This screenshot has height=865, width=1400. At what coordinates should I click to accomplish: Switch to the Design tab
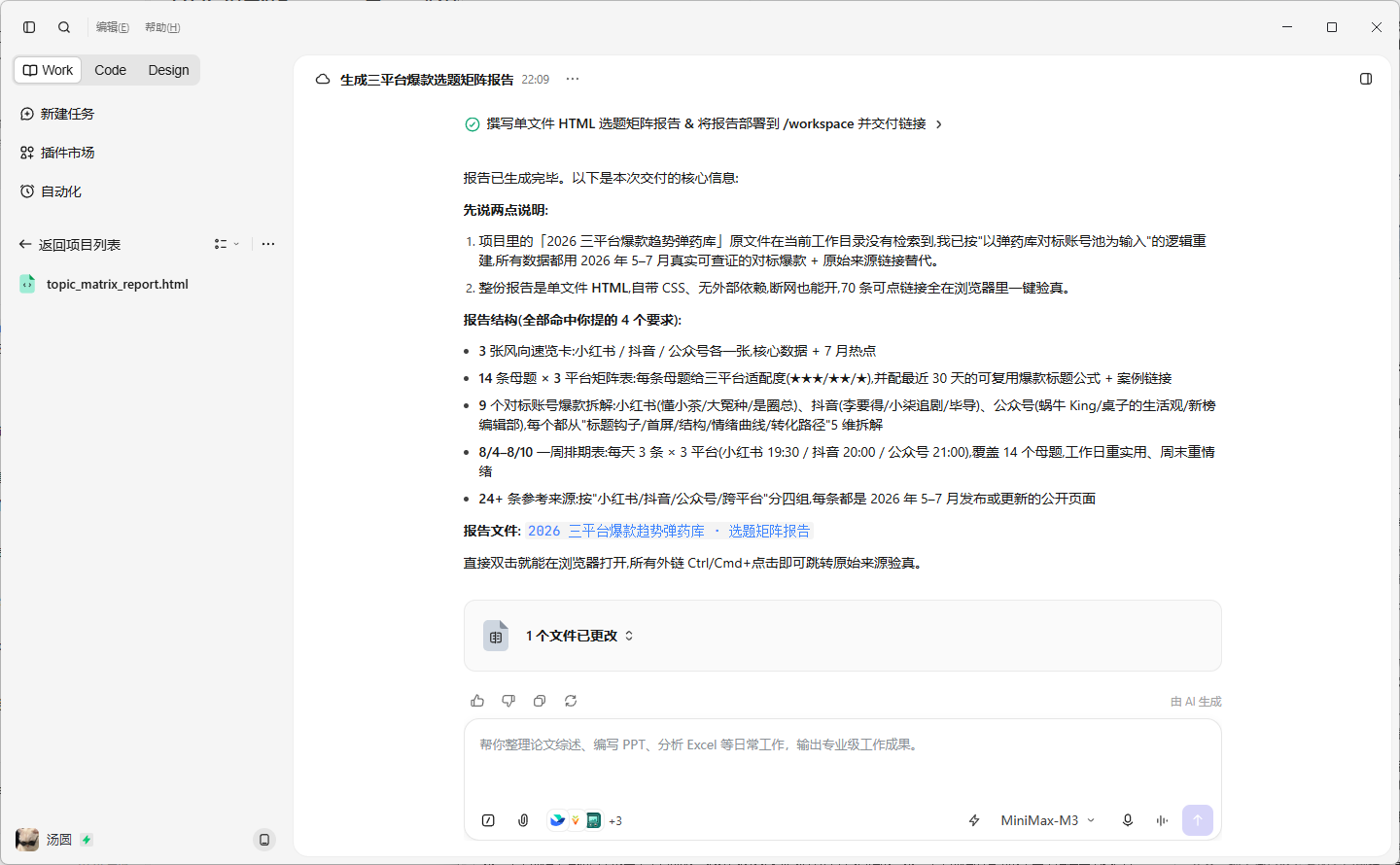point(168,70)
